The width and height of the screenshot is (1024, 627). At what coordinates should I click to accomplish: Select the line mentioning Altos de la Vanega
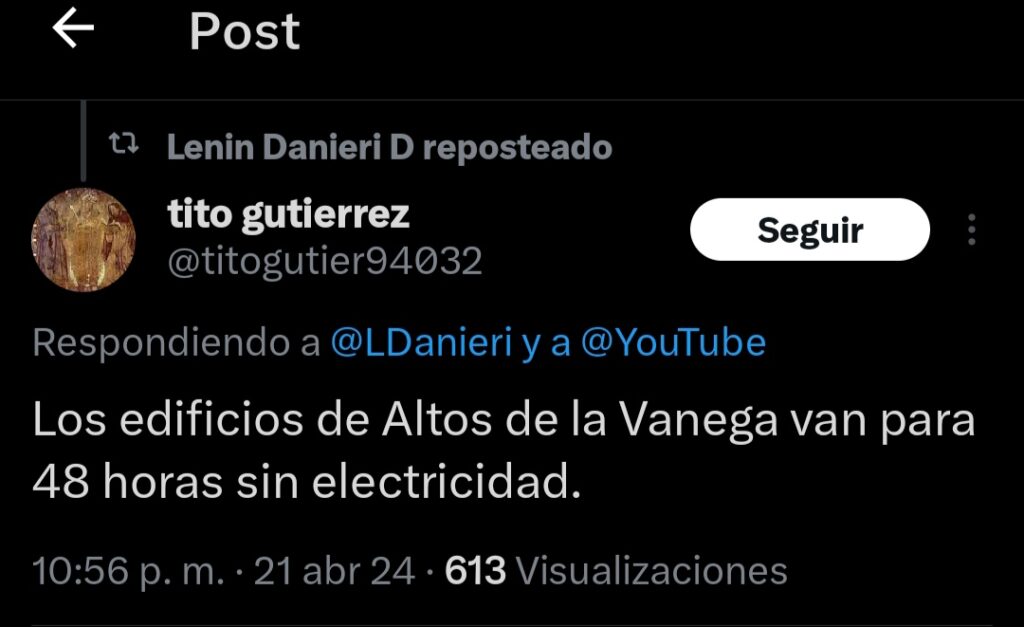coord(504,420)
